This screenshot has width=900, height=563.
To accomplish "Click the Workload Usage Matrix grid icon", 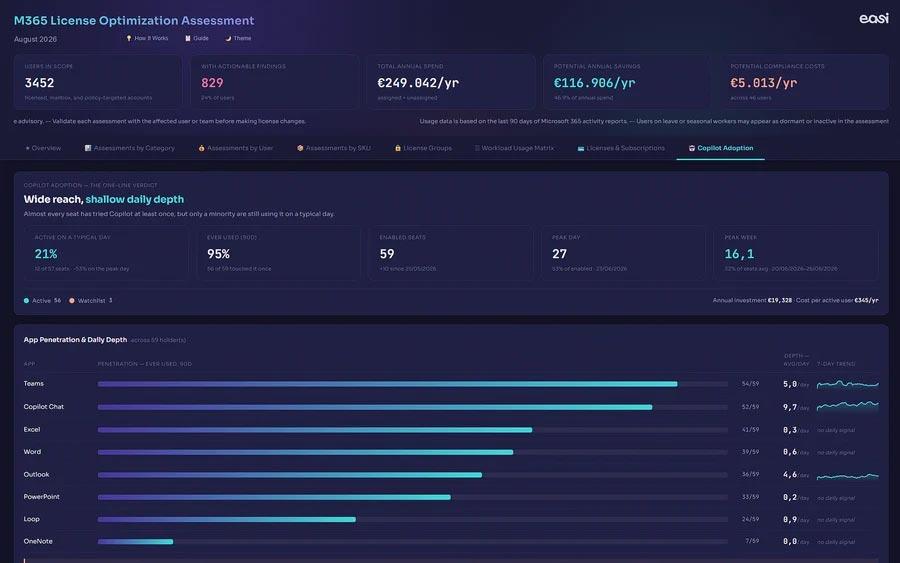I will tap(477, 148).
